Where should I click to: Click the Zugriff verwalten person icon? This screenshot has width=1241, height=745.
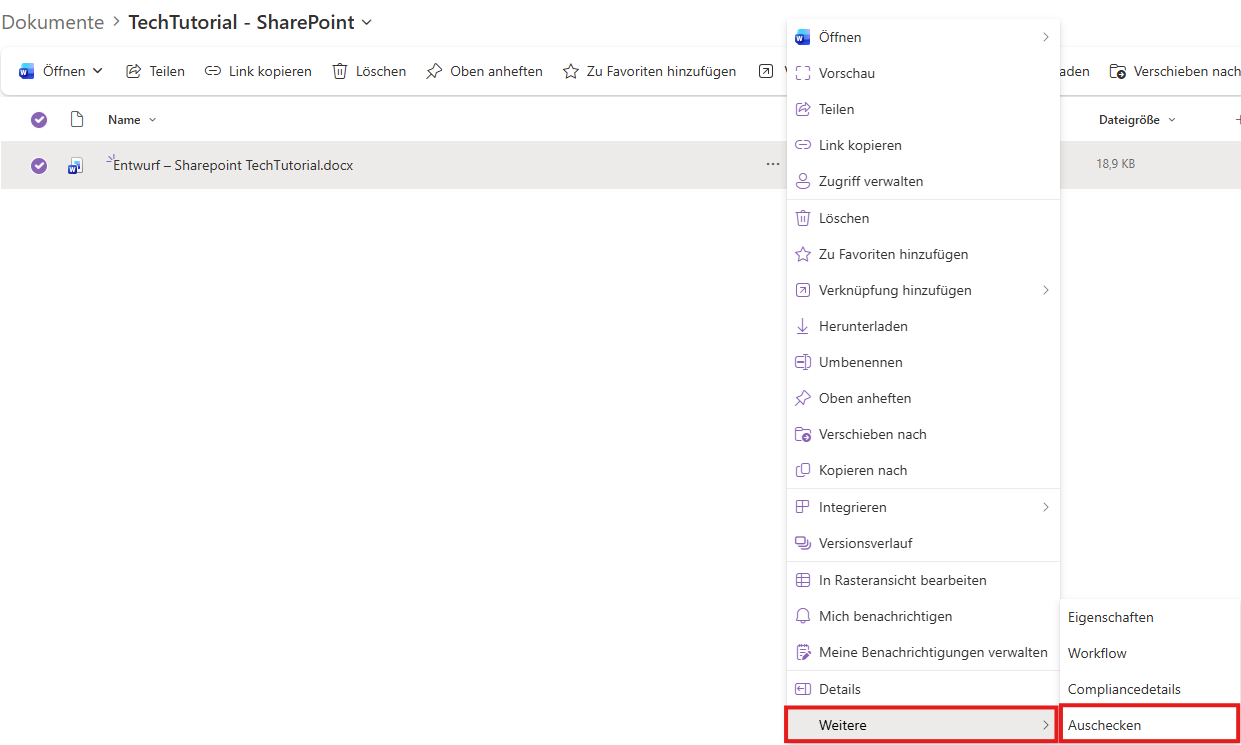point(802,181)
